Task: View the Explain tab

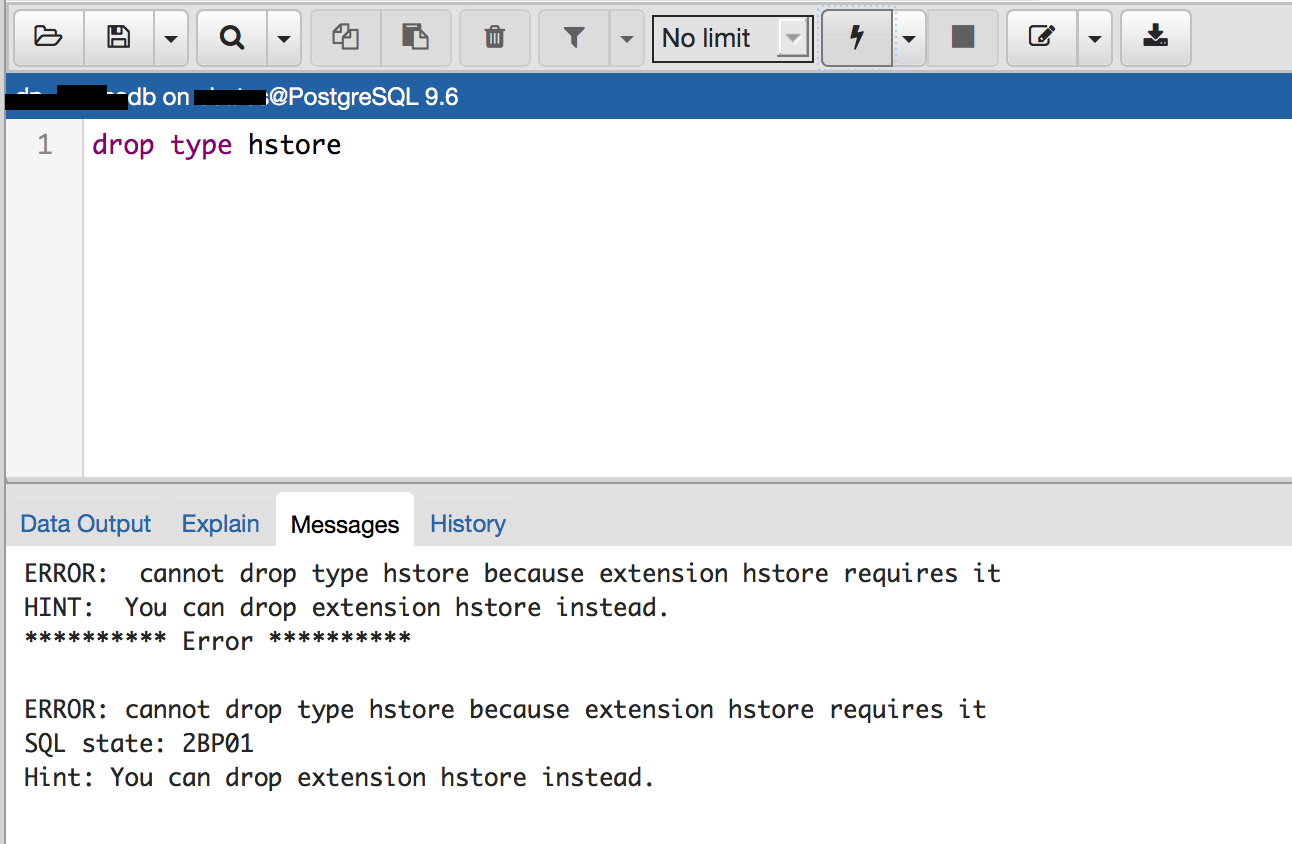Action: [220, 523]
